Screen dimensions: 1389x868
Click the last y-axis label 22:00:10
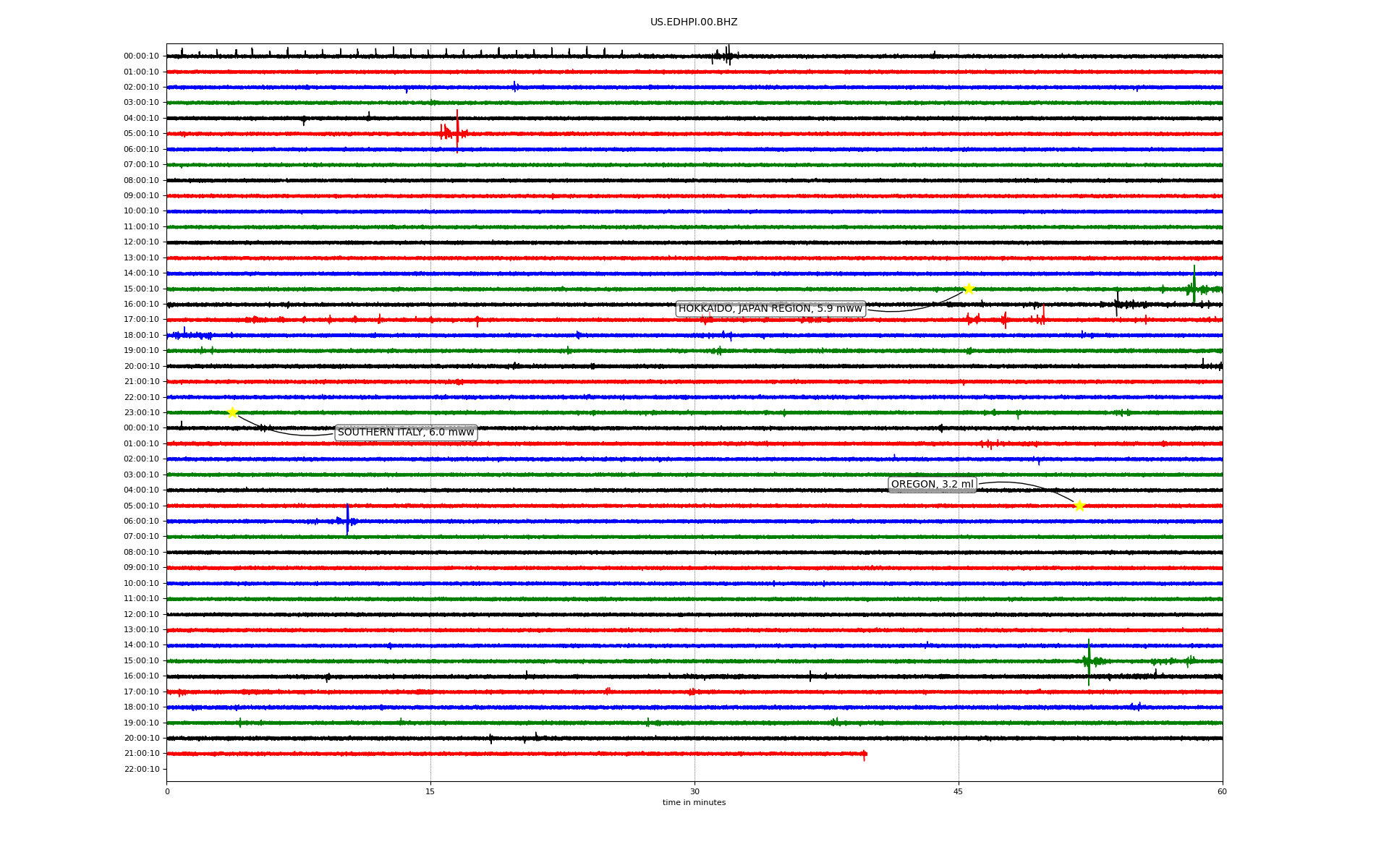tap(142, 769)
